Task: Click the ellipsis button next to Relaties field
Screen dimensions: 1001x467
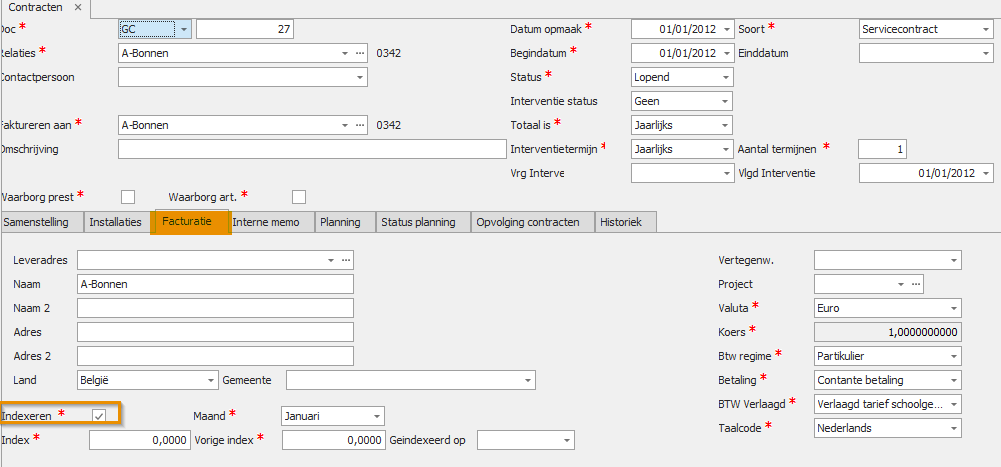Action: (x=360, y=54)
